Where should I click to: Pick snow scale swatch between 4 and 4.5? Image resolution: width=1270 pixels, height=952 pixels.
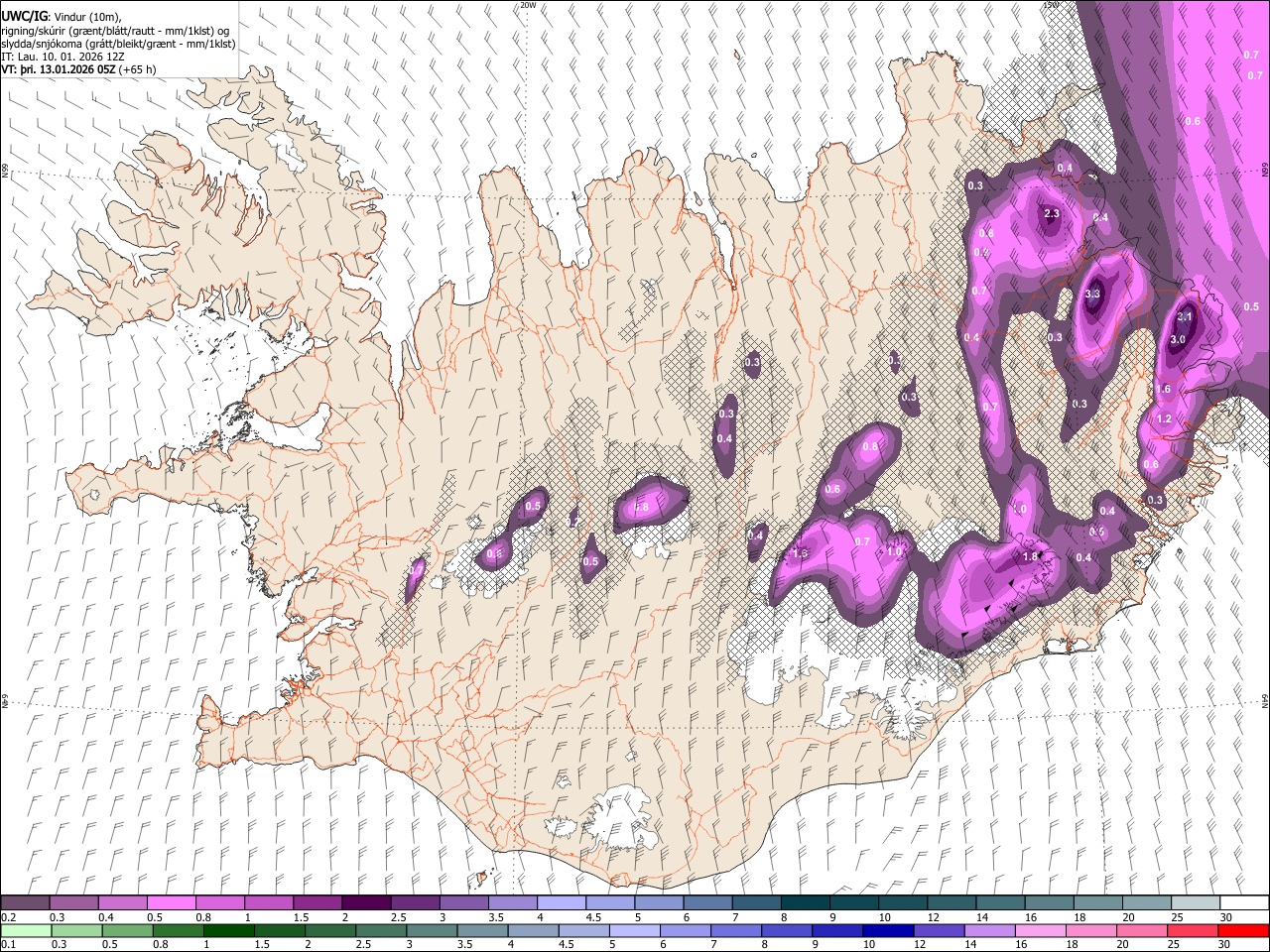coord(561,902)
